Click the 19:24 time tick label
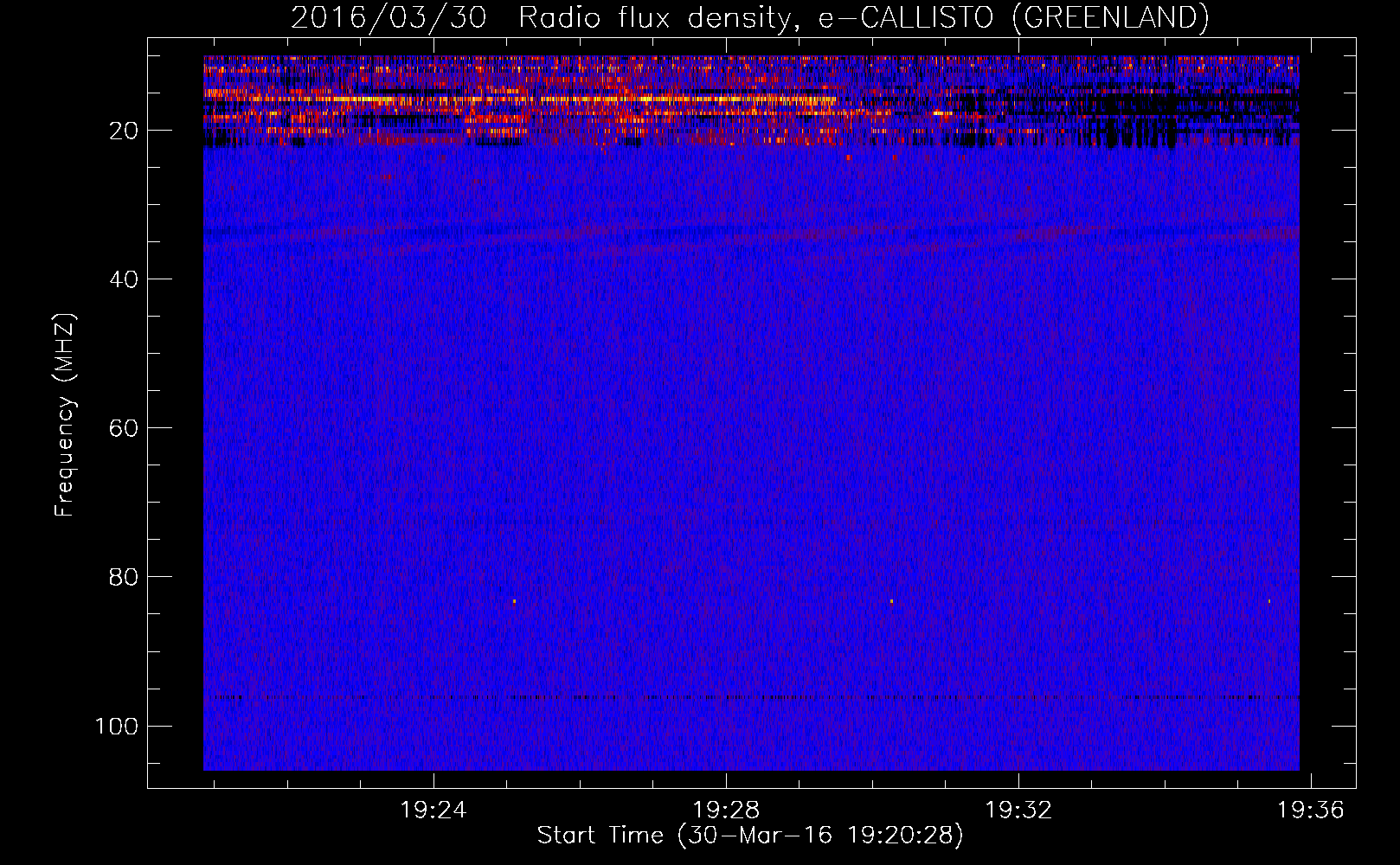 [x=433, y=810]
